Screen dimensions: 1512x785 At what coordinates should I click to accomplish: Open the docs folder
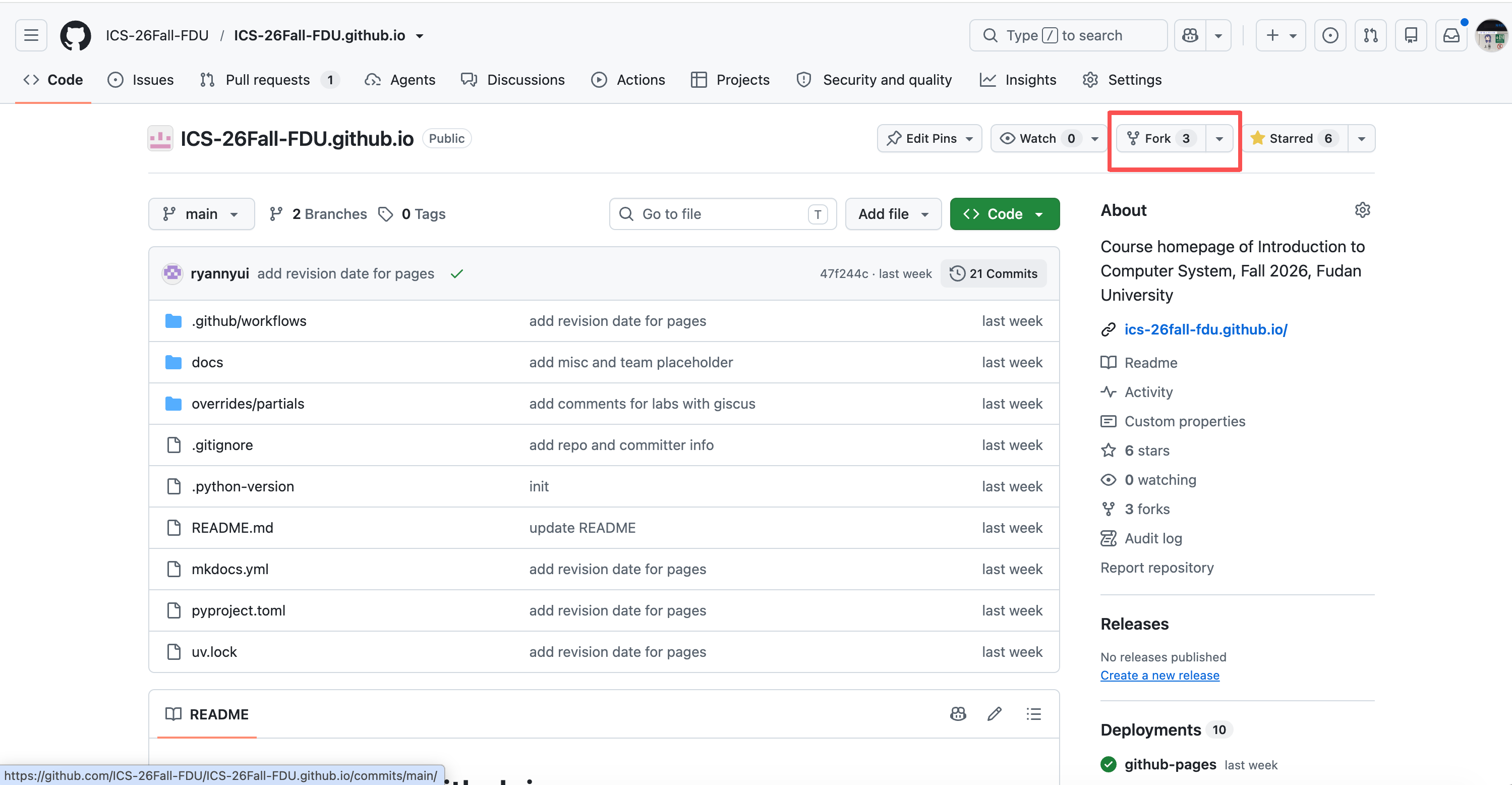coord(207,362)
